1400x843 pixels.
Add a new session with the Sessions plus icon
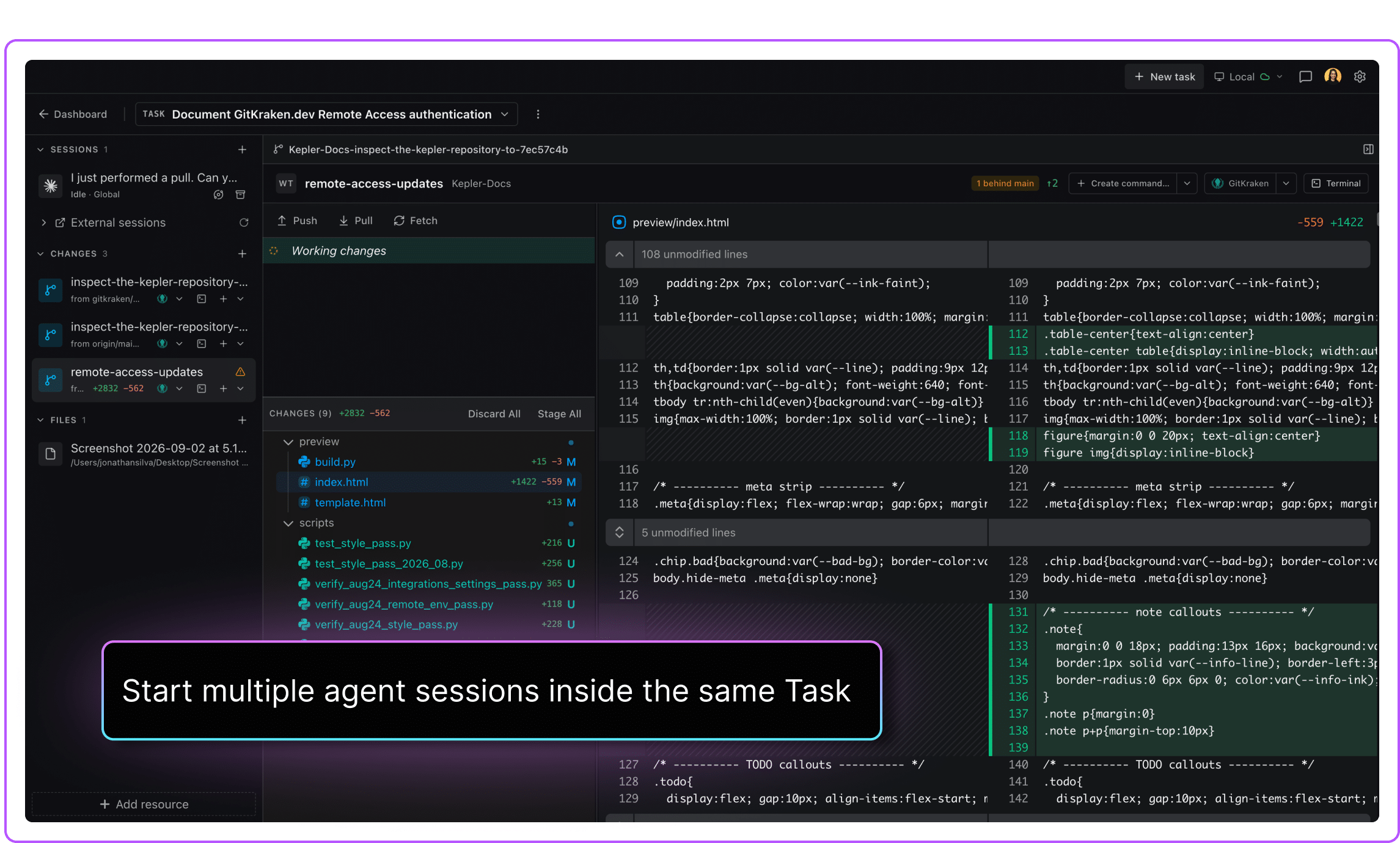242,150
